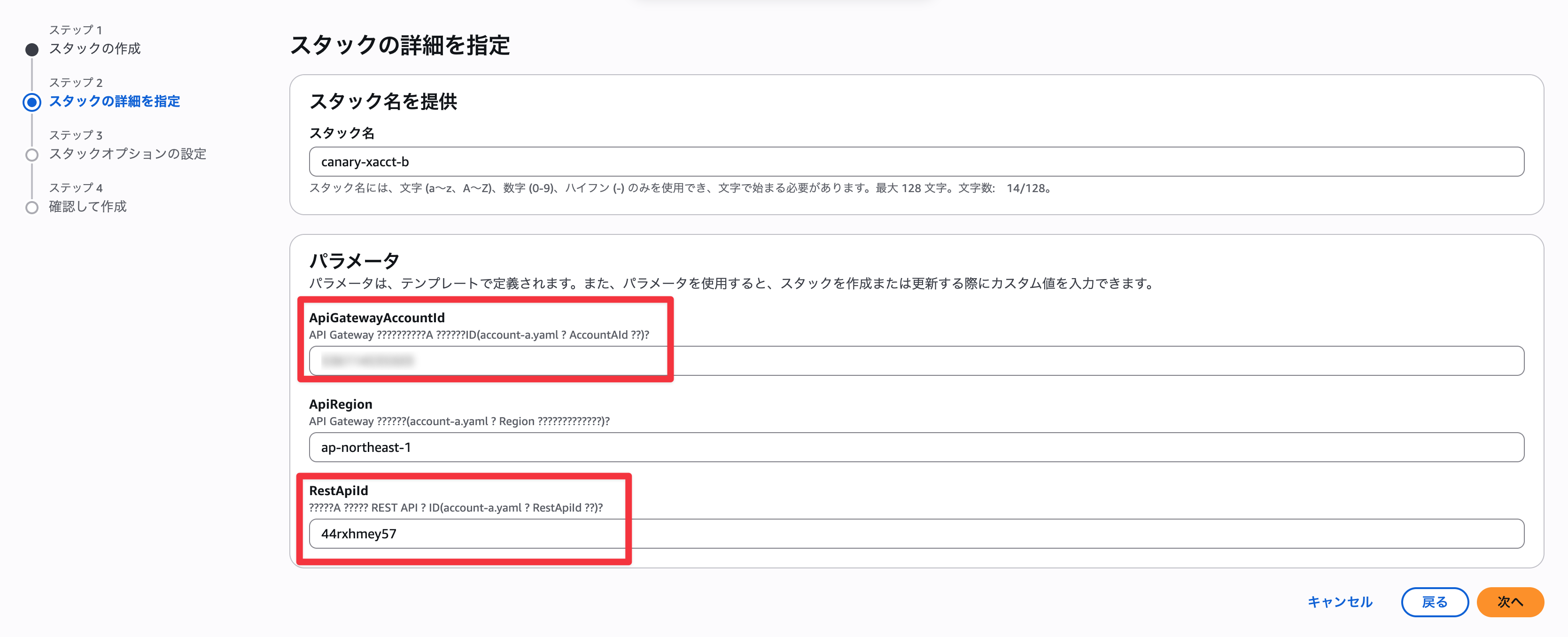Click the スタック名 input field

pos(916,162)
